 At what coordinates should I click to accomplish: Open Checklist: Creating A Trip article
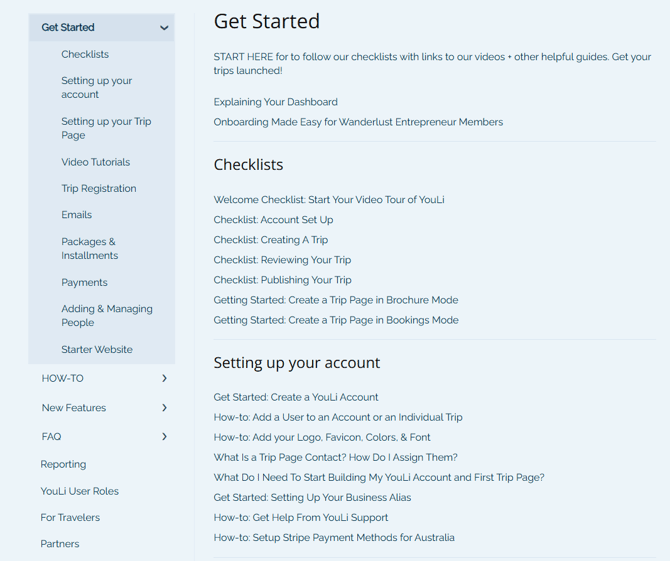point(271,240)
